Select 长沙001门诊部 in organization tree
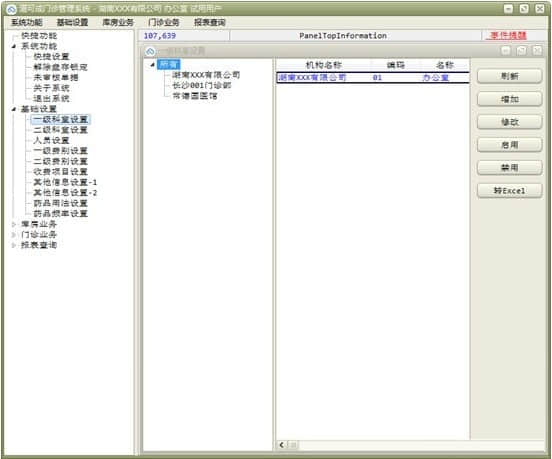Image resolution: width=552 pixels, height=459 pixels. 202,86
